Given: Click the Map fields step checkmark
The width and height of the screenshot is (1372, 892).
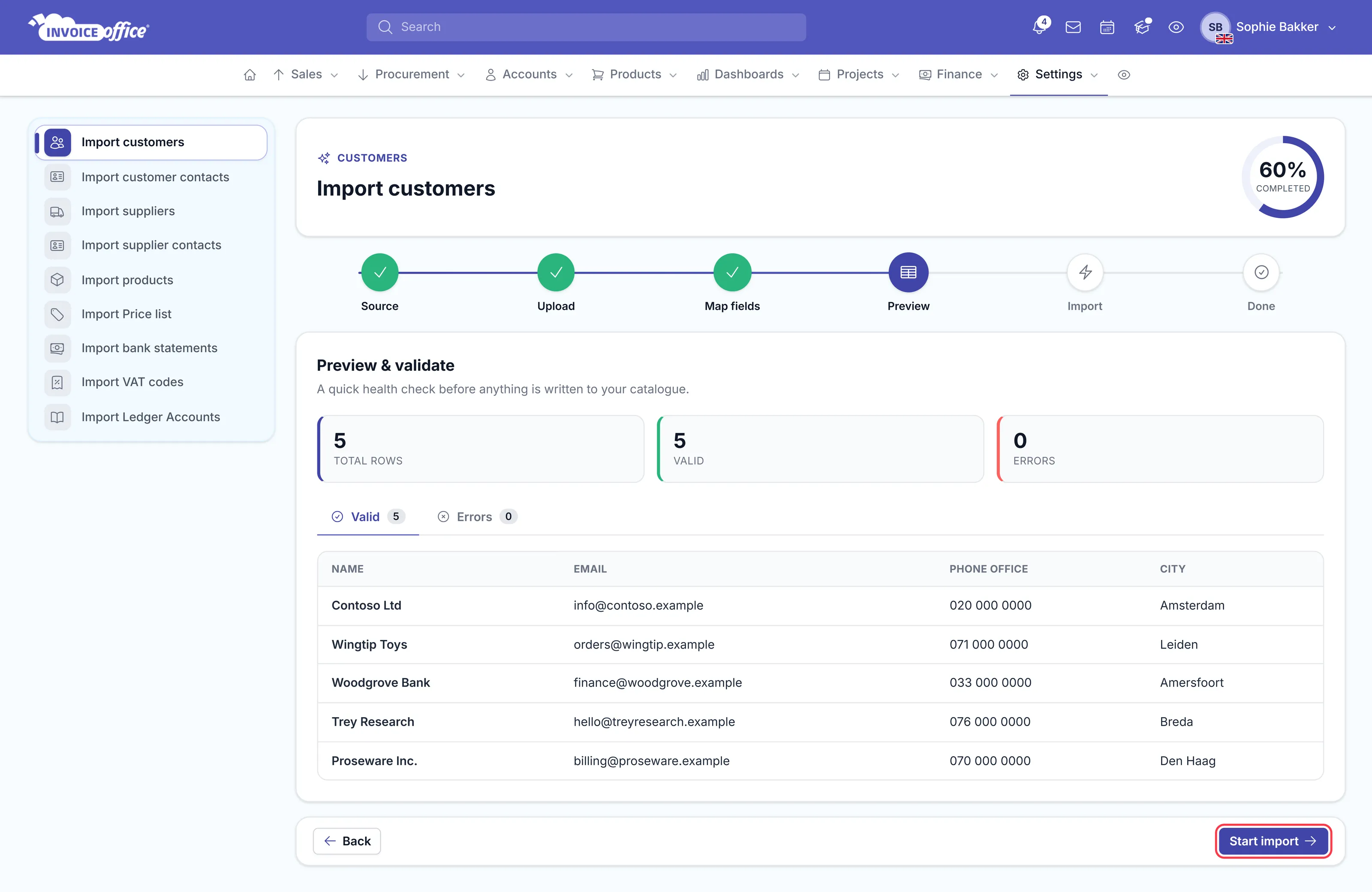Looking at the screenshot, I should tap(732, 272).
